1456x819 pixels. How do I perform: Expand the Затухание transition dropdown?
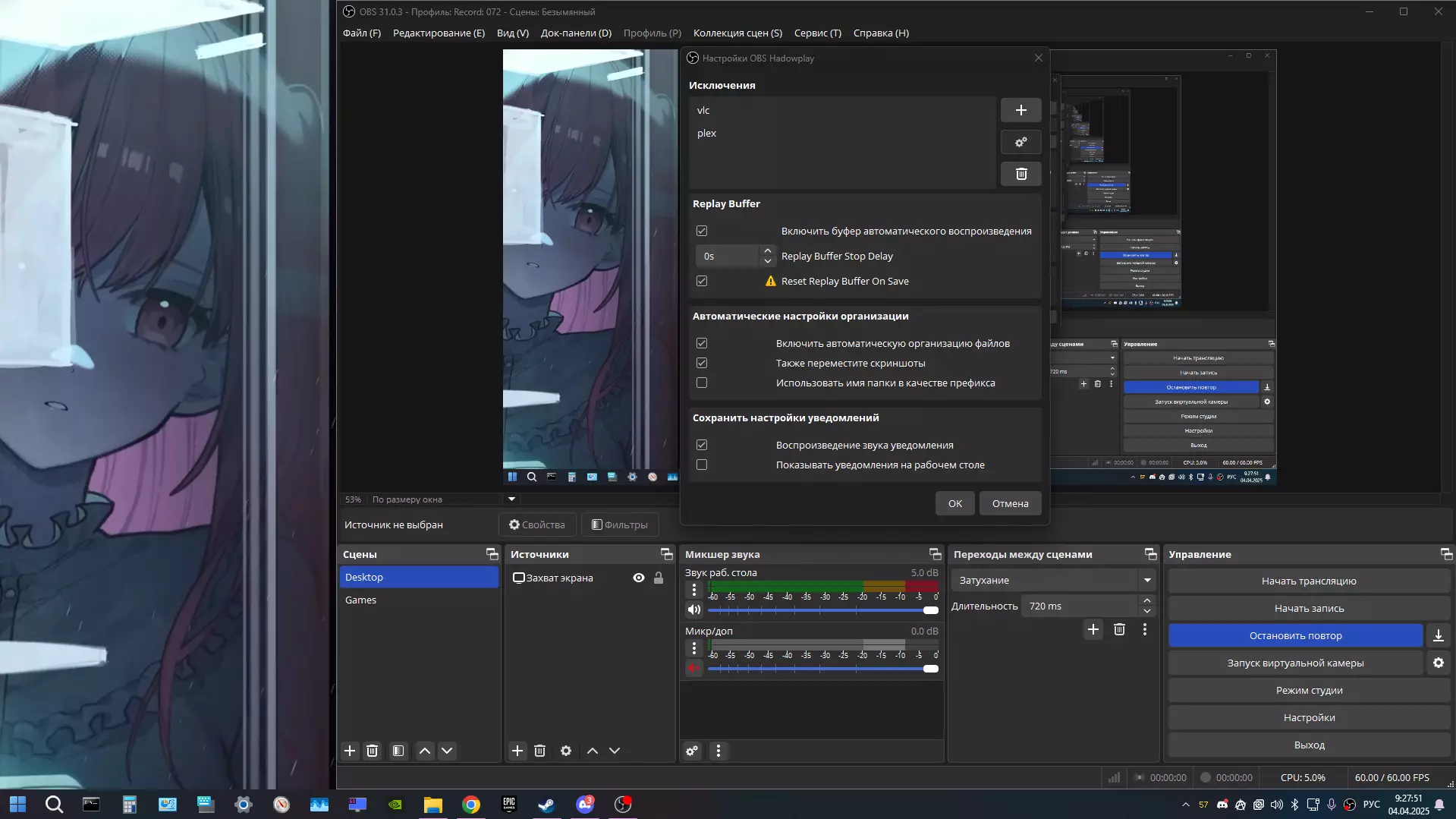coord(1146,581)
